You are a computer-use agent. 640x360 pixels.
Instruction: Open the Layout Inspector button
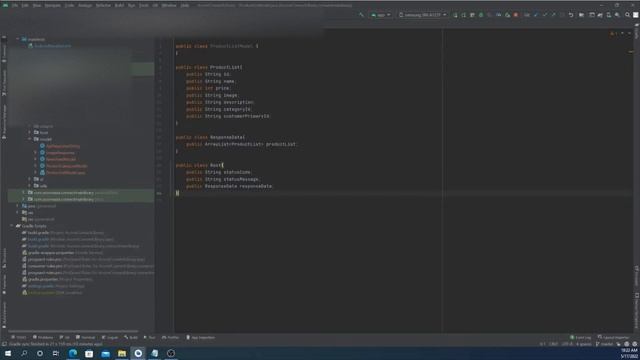pos(613,338)
